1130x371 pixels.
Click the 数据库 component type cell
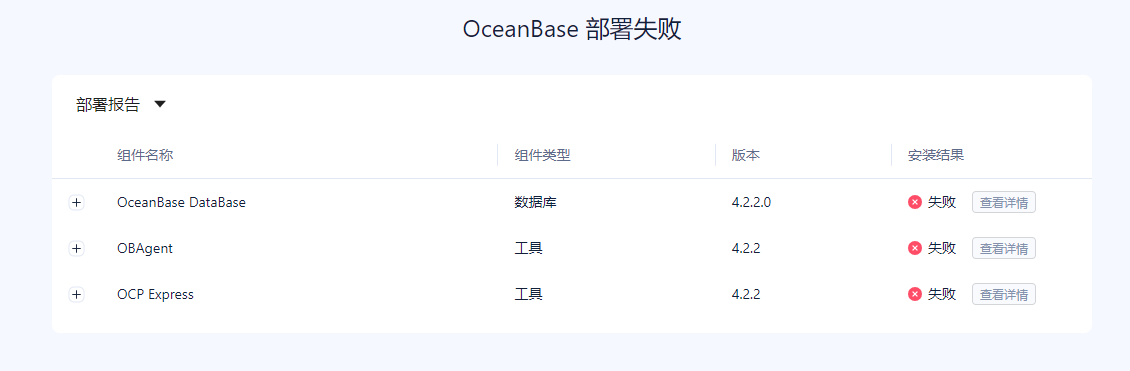535,202
